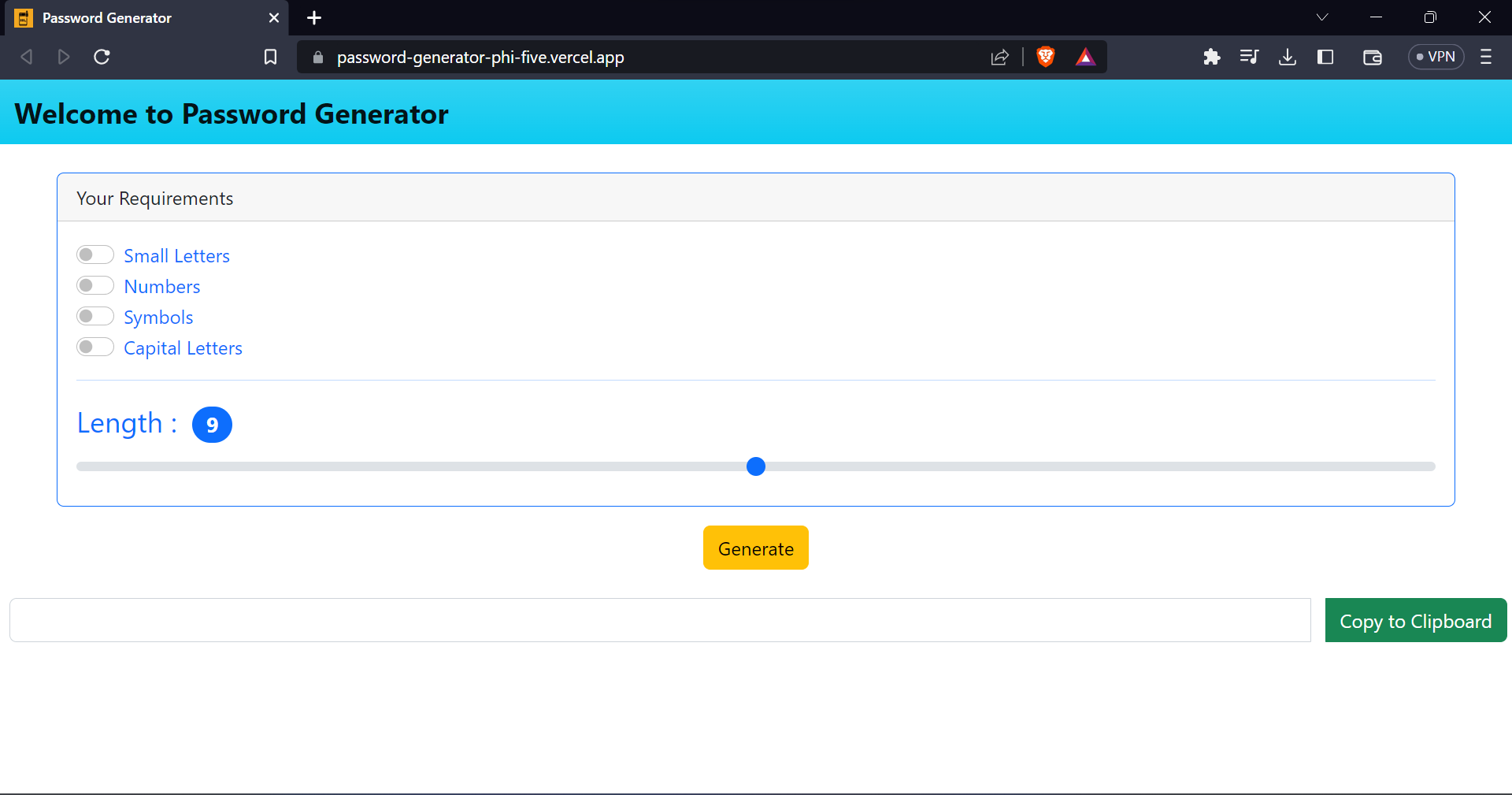Turn on the Numbers toggle
This screenshot has width=1512, height=795.
coord(95,286)
